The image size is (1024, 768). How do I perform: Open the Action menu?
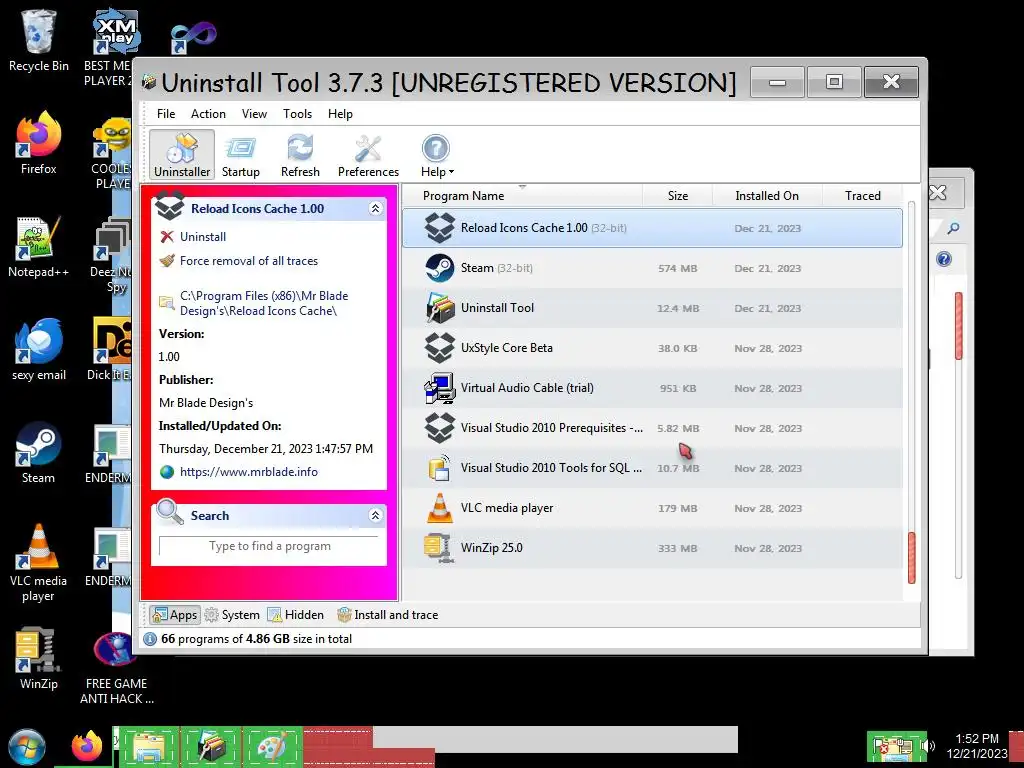[x=208, y=114]
